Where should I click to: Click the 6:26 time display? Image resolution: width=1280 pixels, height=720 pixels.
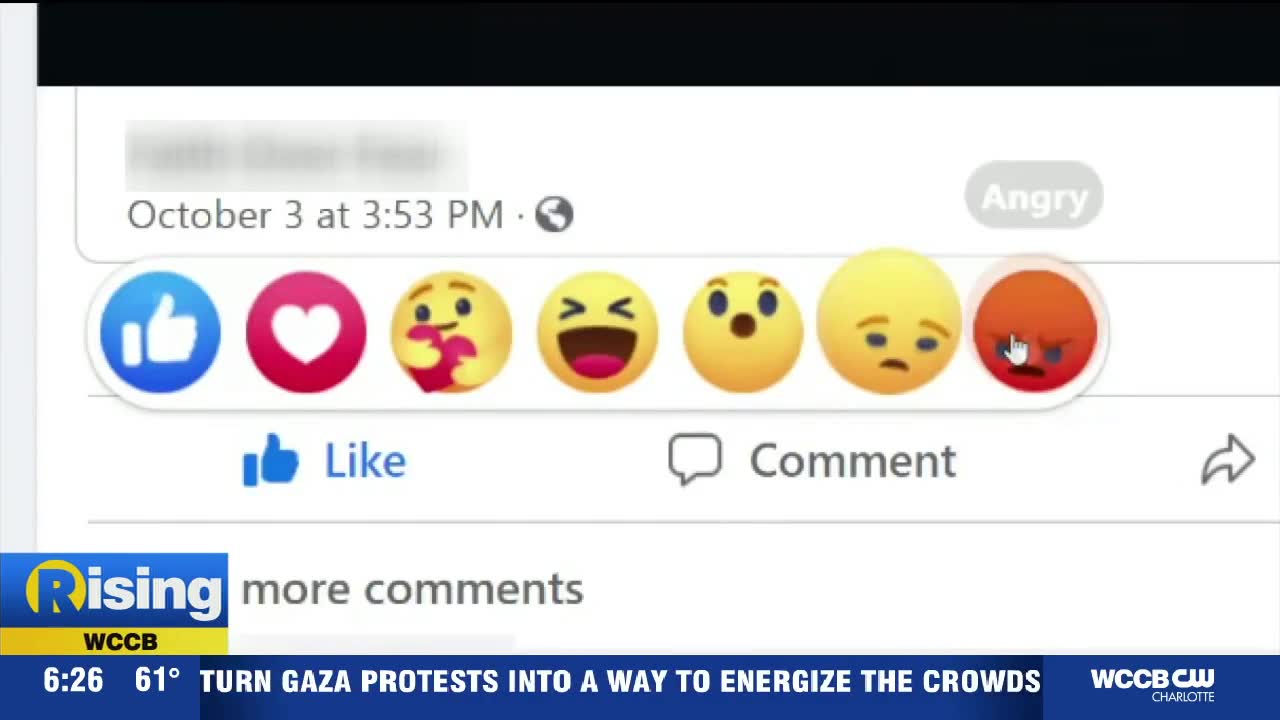tap(73, 681)
